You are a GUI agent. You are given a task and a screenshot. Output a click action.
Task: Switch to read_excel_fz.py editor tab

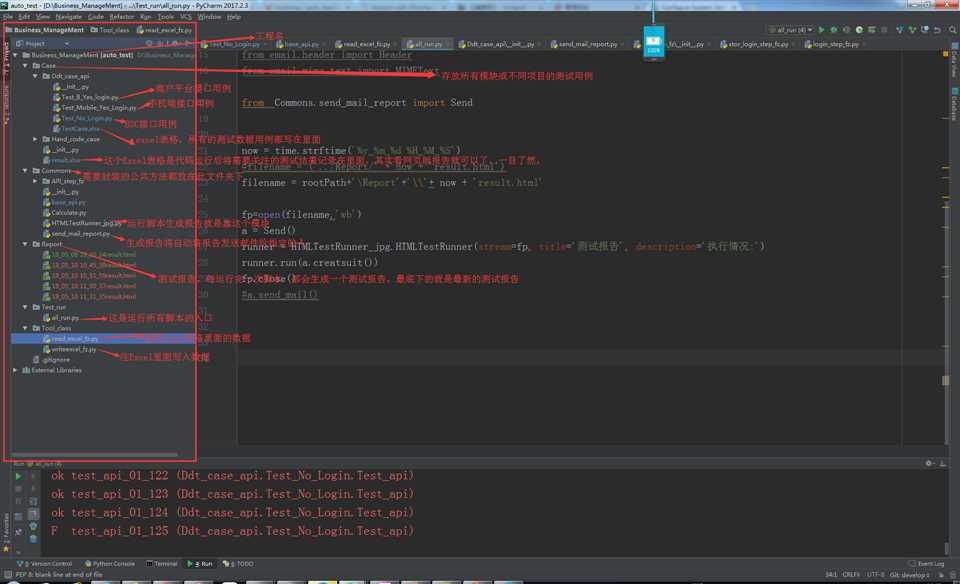point(366,44)
